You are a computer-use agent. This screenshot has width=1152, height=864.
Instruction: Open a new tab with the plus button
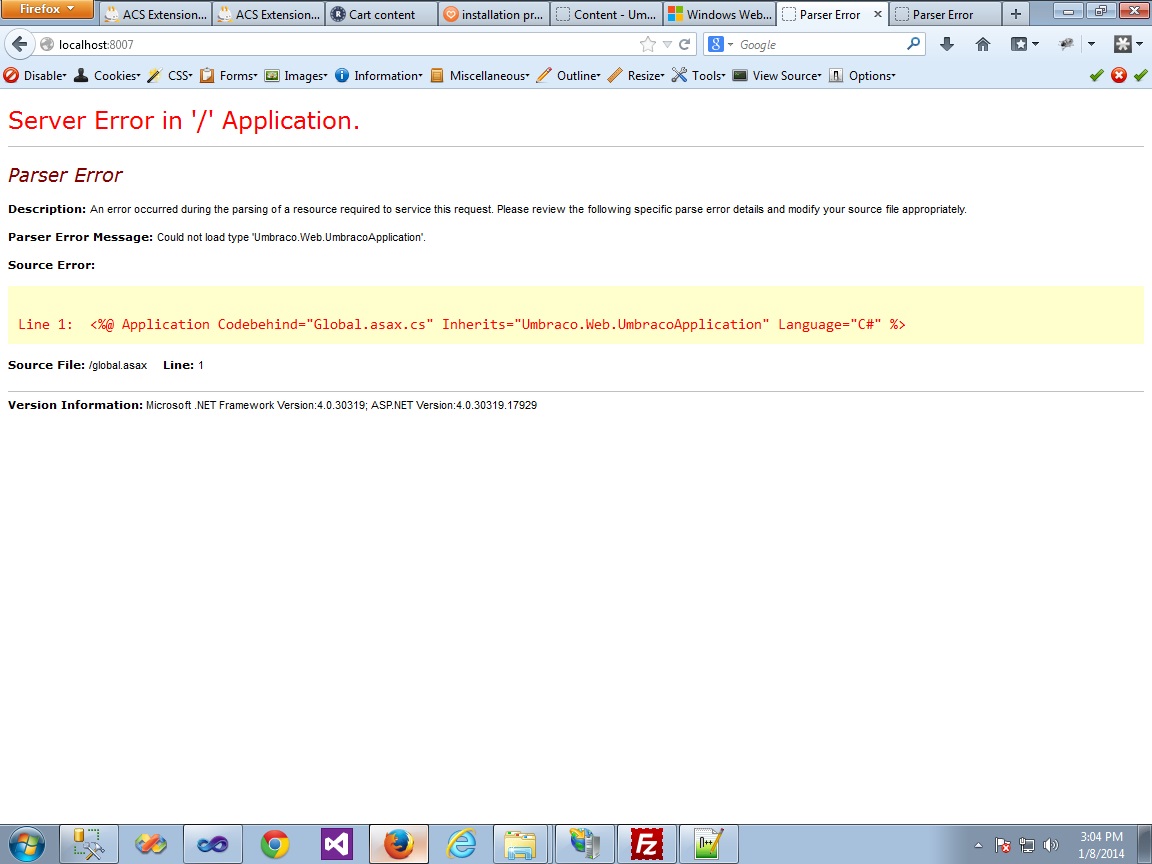click(1015, 14)
